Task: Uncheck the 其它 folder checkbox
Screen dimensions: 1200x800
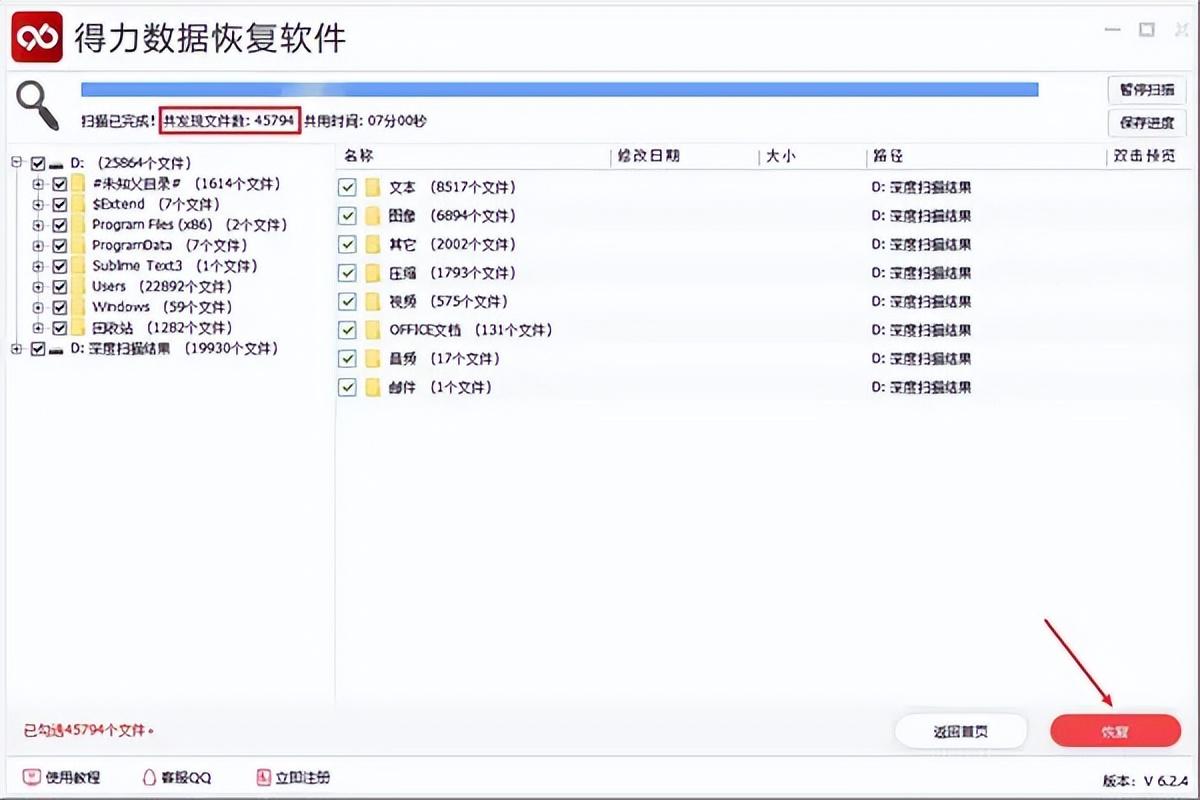Action: point(347,244)
